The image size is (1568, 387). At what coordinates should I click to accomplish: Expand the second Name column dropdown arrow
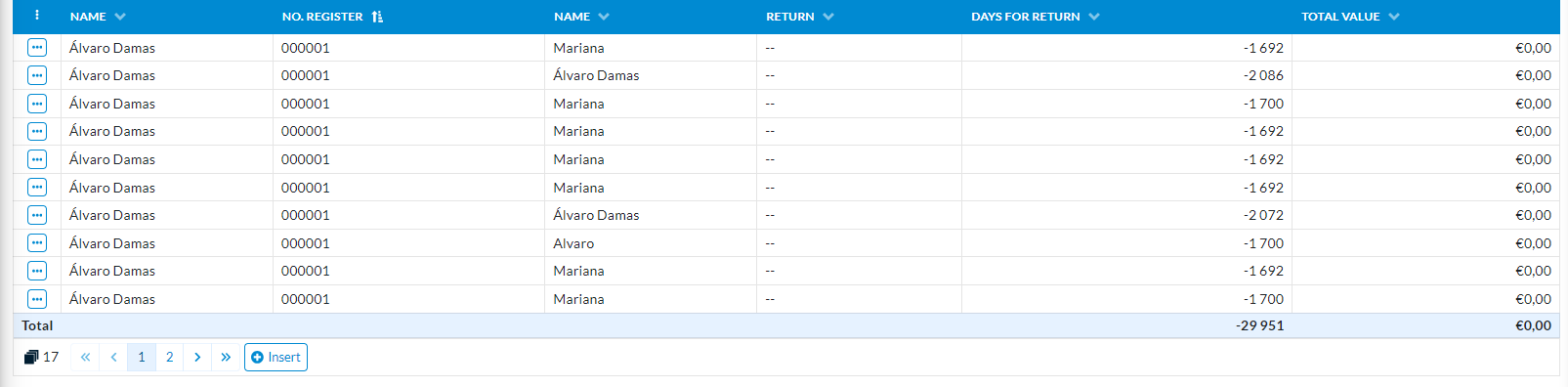click(604, 17)
